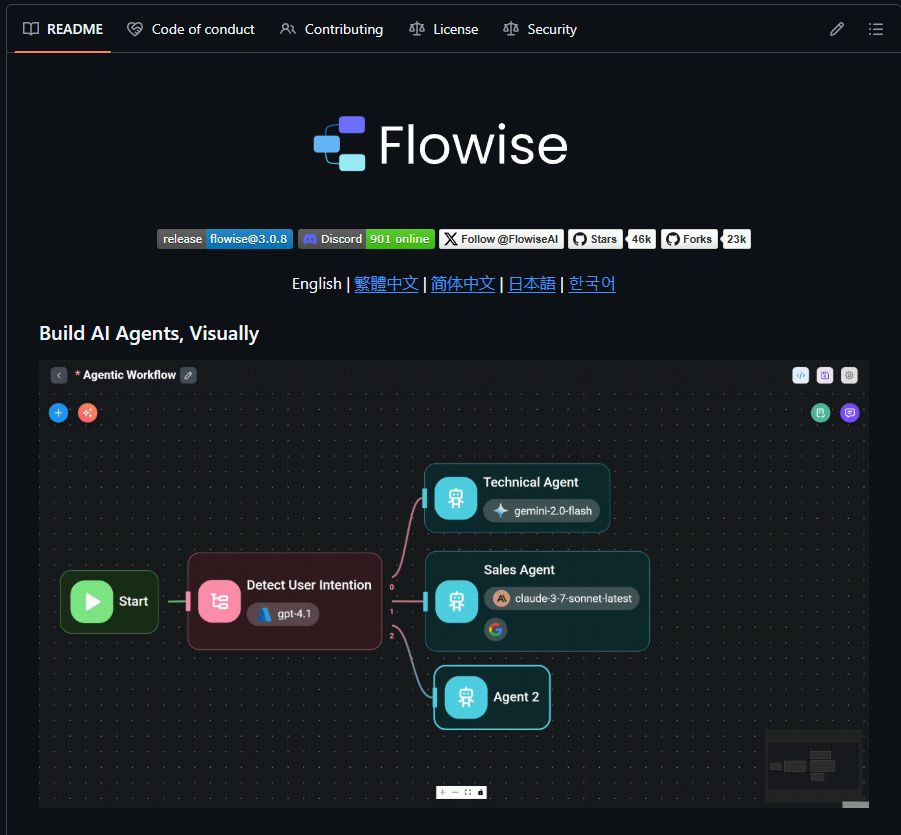Click the Start node play icon
This screenshot has width=901, height=835.
click(92, 601)
